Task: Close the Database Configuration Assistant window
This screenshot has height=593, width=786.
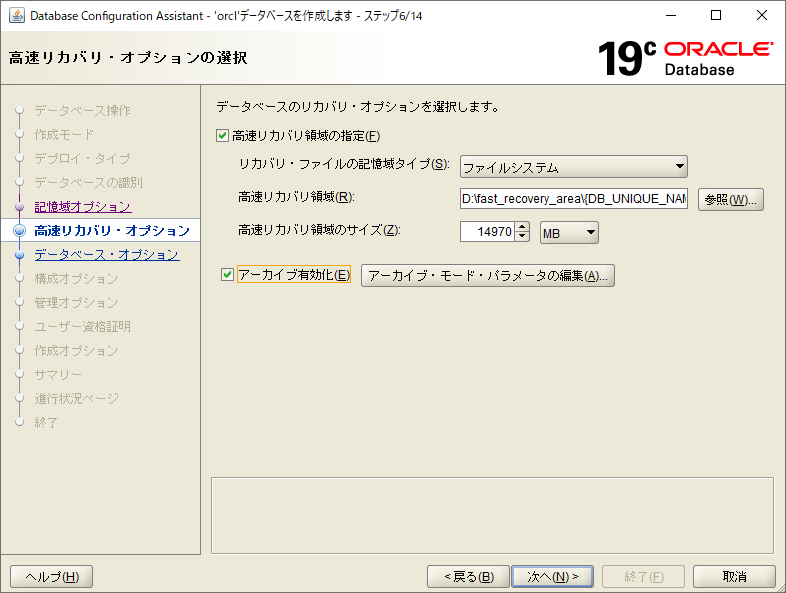Action: click(761, 16)
